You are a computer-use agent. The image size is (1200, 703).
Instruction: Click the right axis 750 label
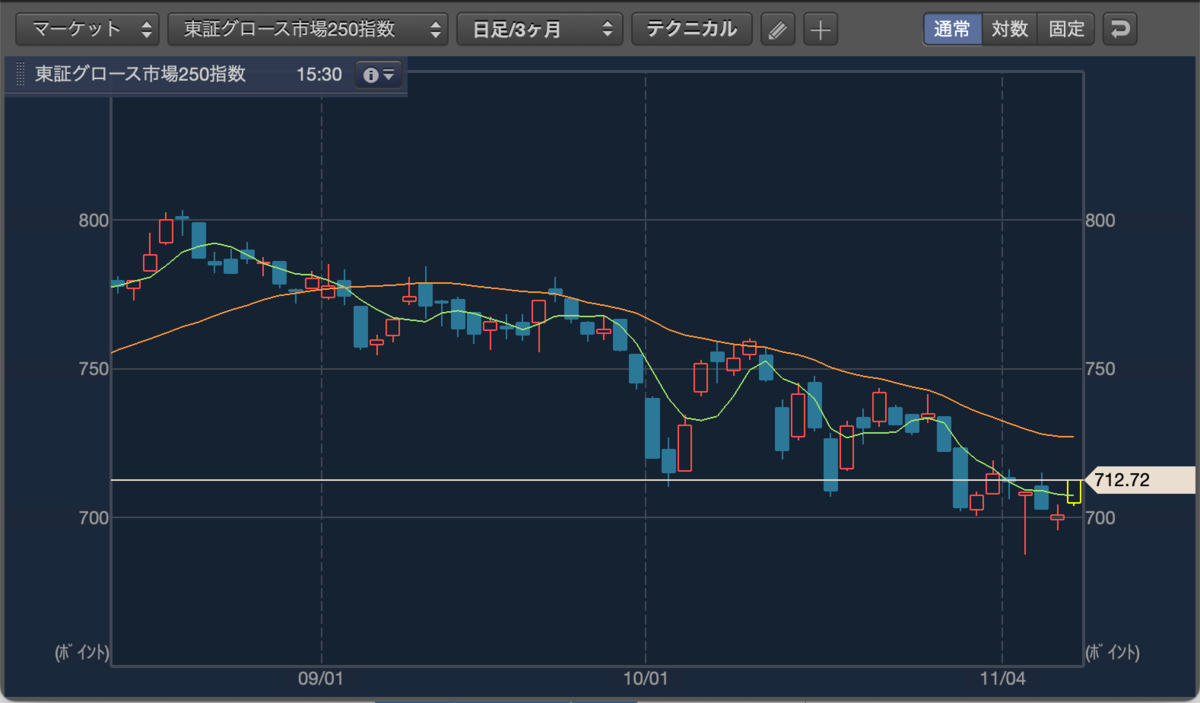(x=1102, y=369)
